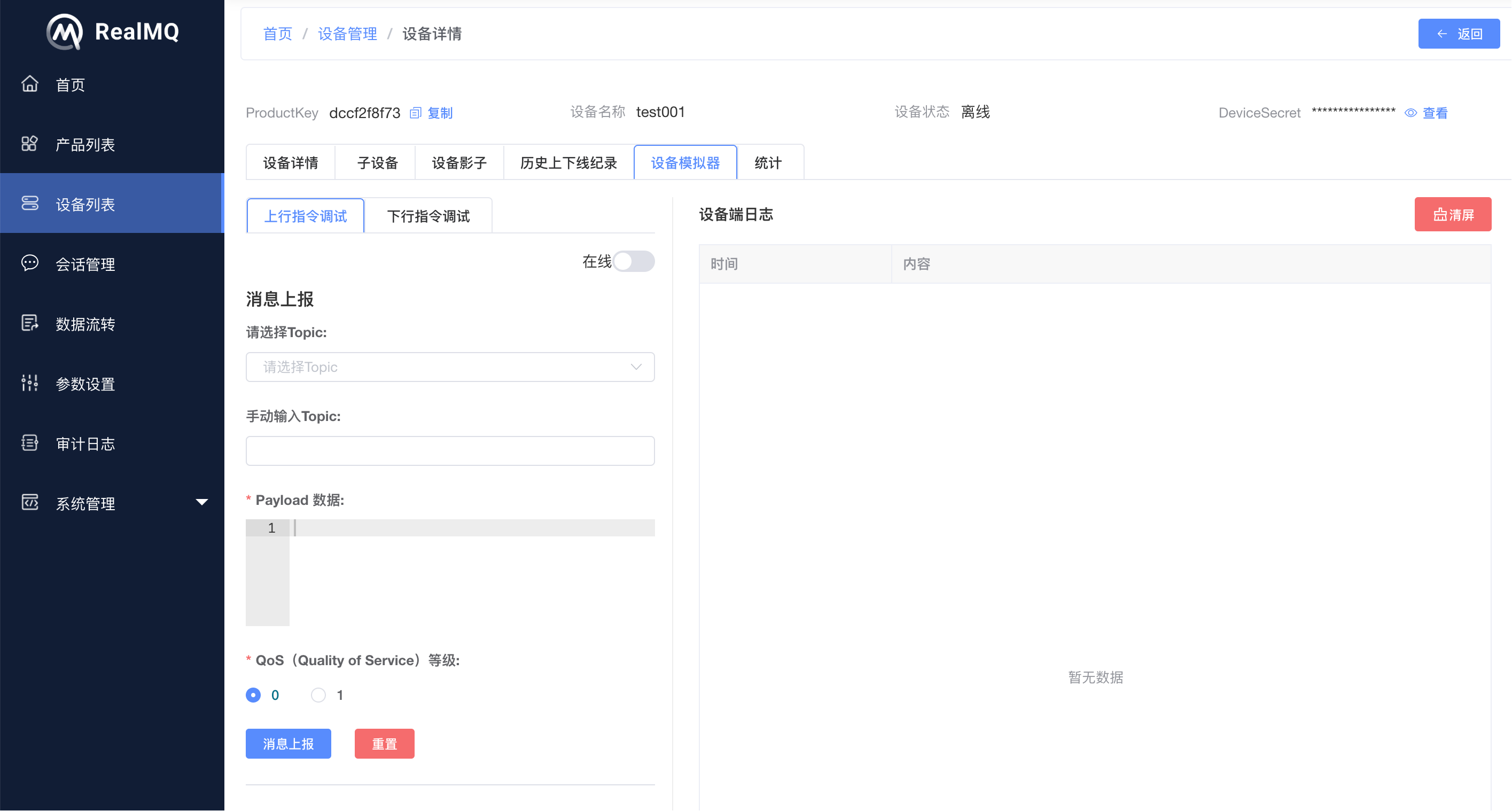The height and width of the screenshot is (811, 1512).
Task: Click the 清屏 clear log button
Action: point(1453,214)
